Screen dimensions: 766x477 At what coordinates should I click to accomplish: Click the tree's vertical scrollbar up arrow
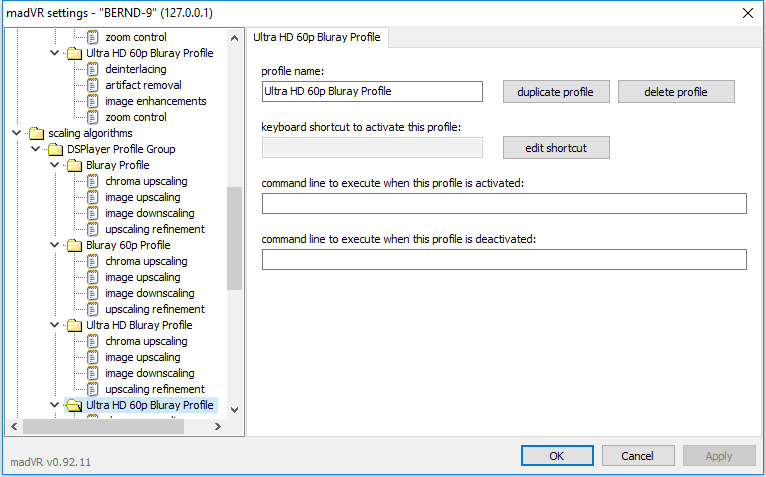234,38
